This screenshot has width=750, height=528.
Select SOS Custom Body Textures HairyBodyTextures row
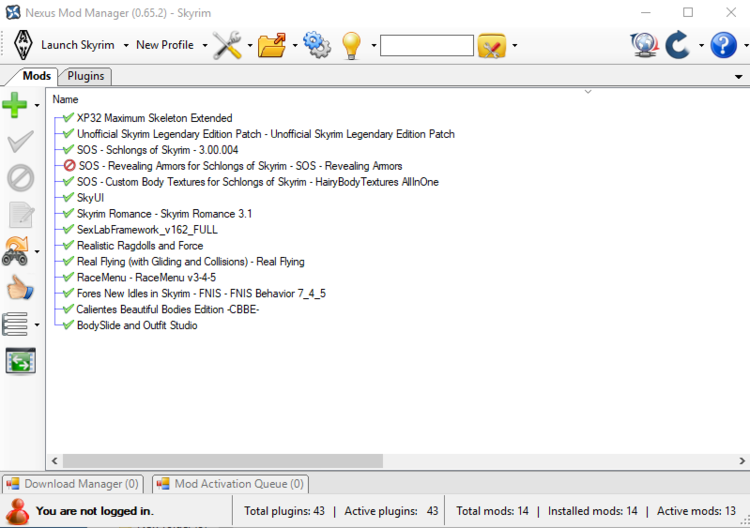(x=257, y=182)
